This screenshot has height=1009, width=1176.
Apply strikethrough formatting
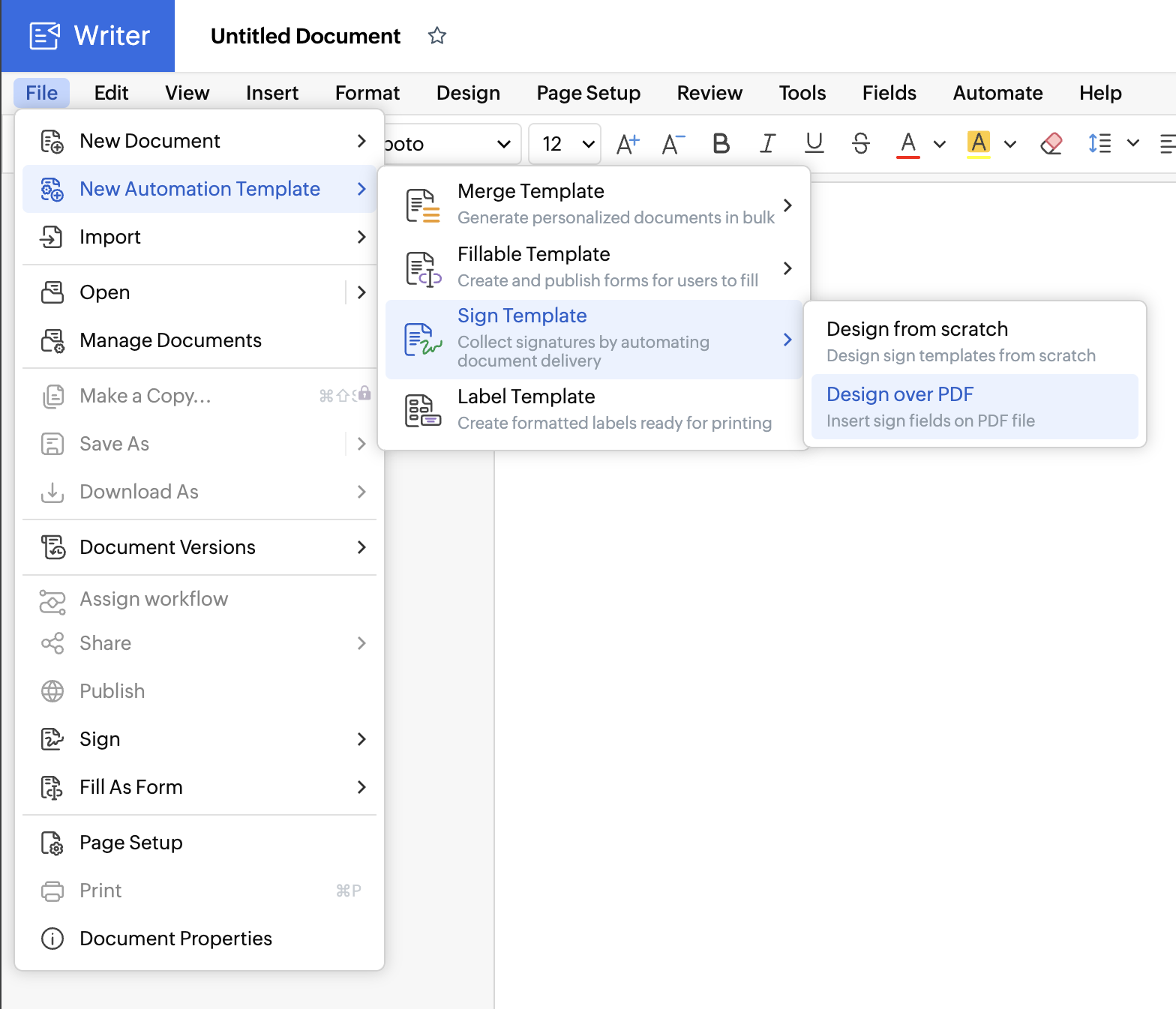(x=861, y=143)
